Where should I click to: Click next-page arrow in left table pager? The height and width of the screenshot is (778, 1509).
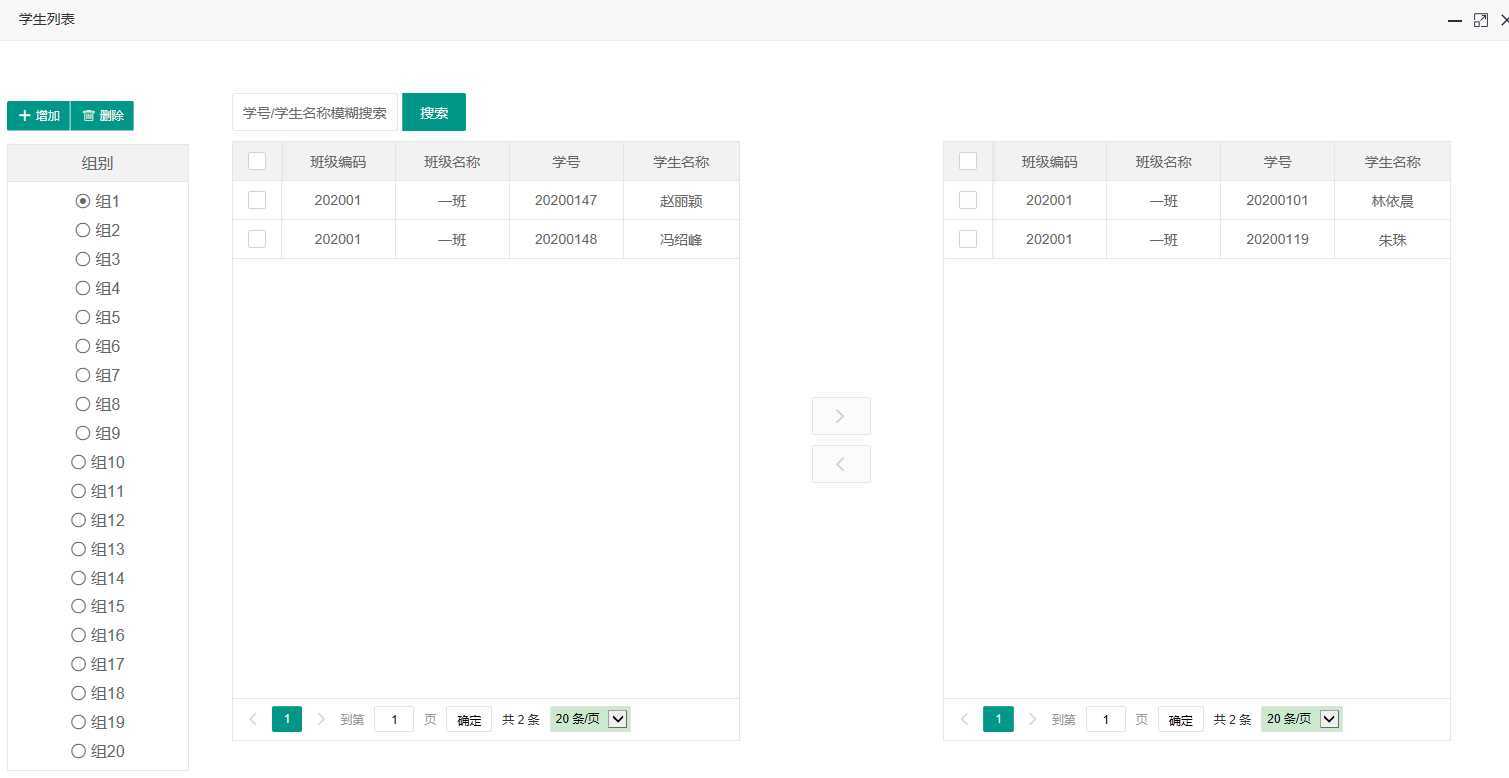pos(321,719)
